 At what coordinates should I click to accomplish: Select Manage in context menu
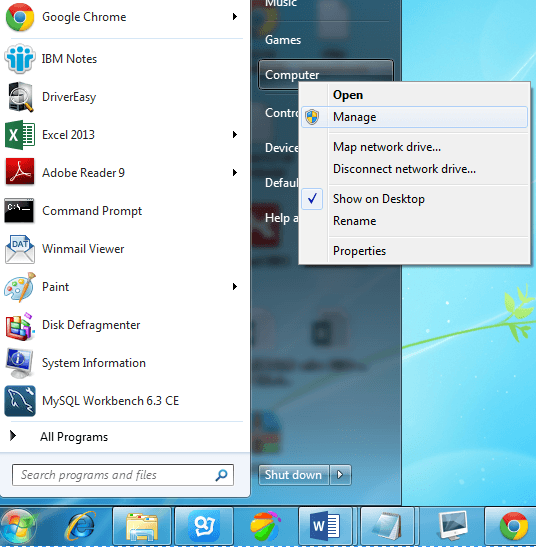[415, 117]
